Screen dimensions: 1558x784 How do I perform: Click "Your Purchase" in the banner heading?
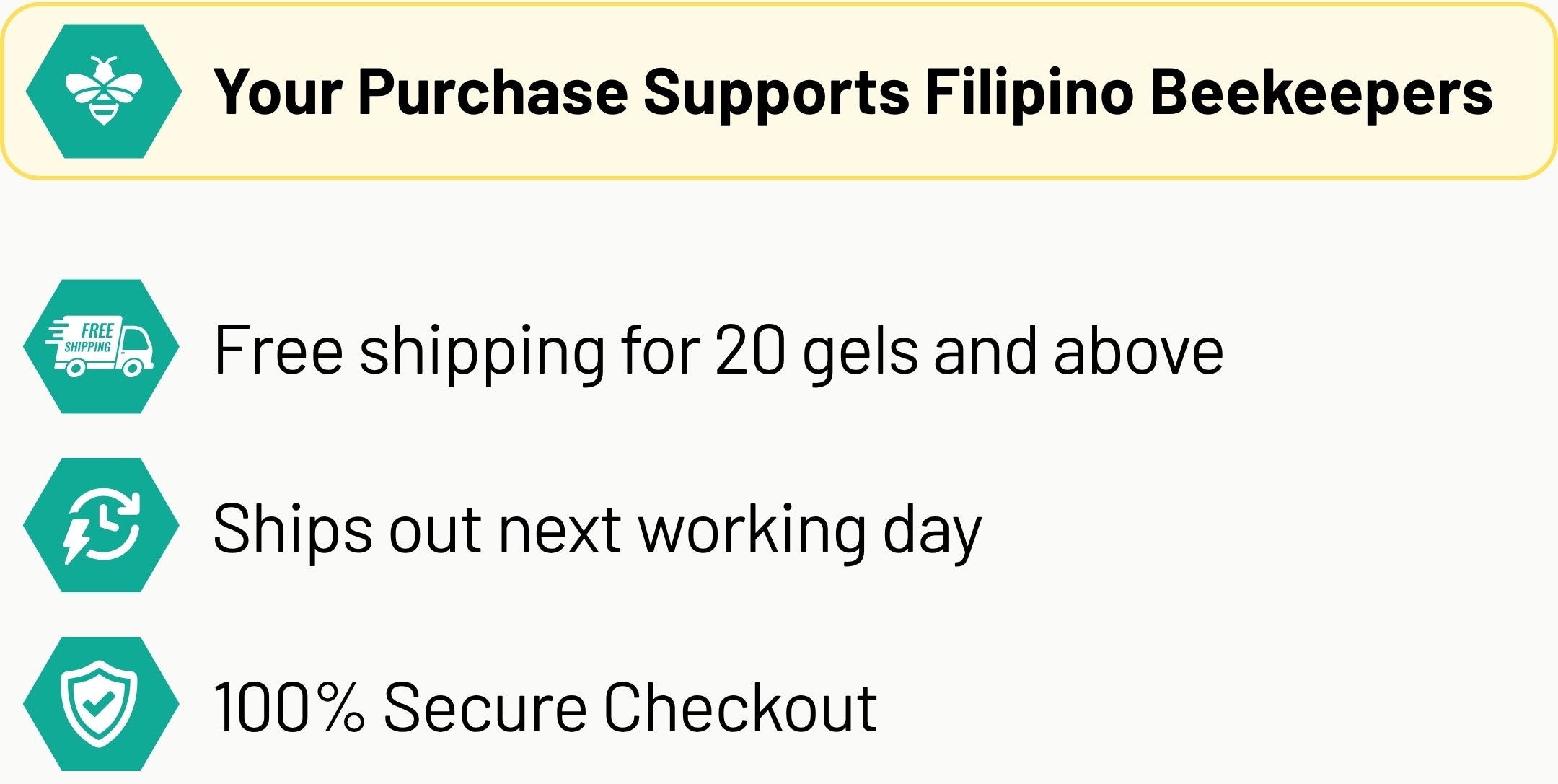click(421, 92)
